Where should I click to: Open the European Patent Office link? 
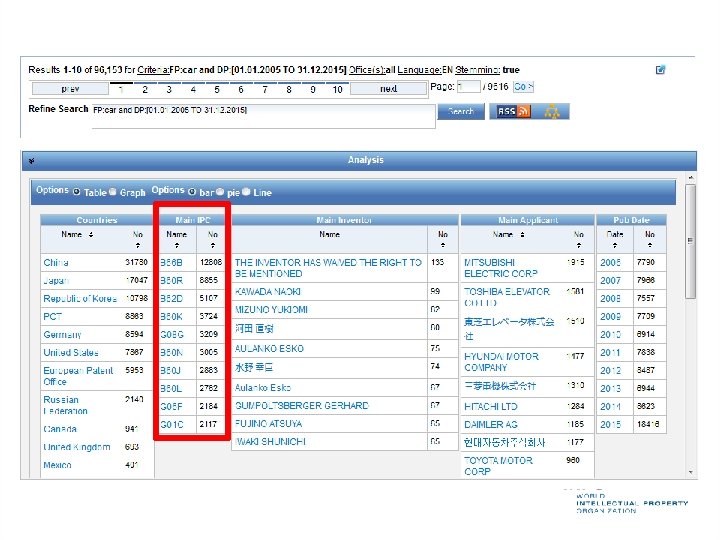click(78, 376)
